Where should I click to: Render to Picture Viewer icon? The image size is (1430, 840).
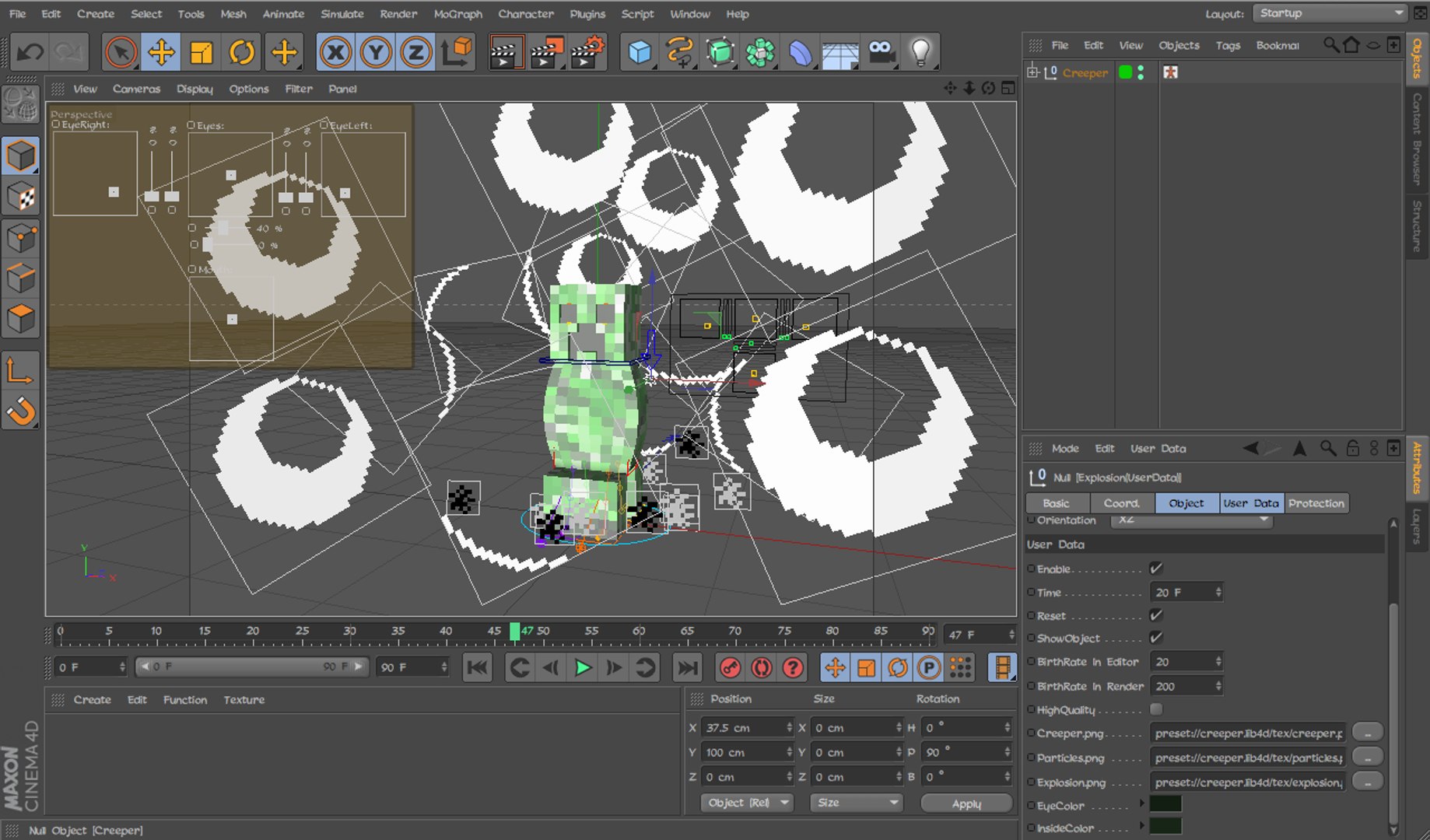pyautogui.click(x=547, y=53)
